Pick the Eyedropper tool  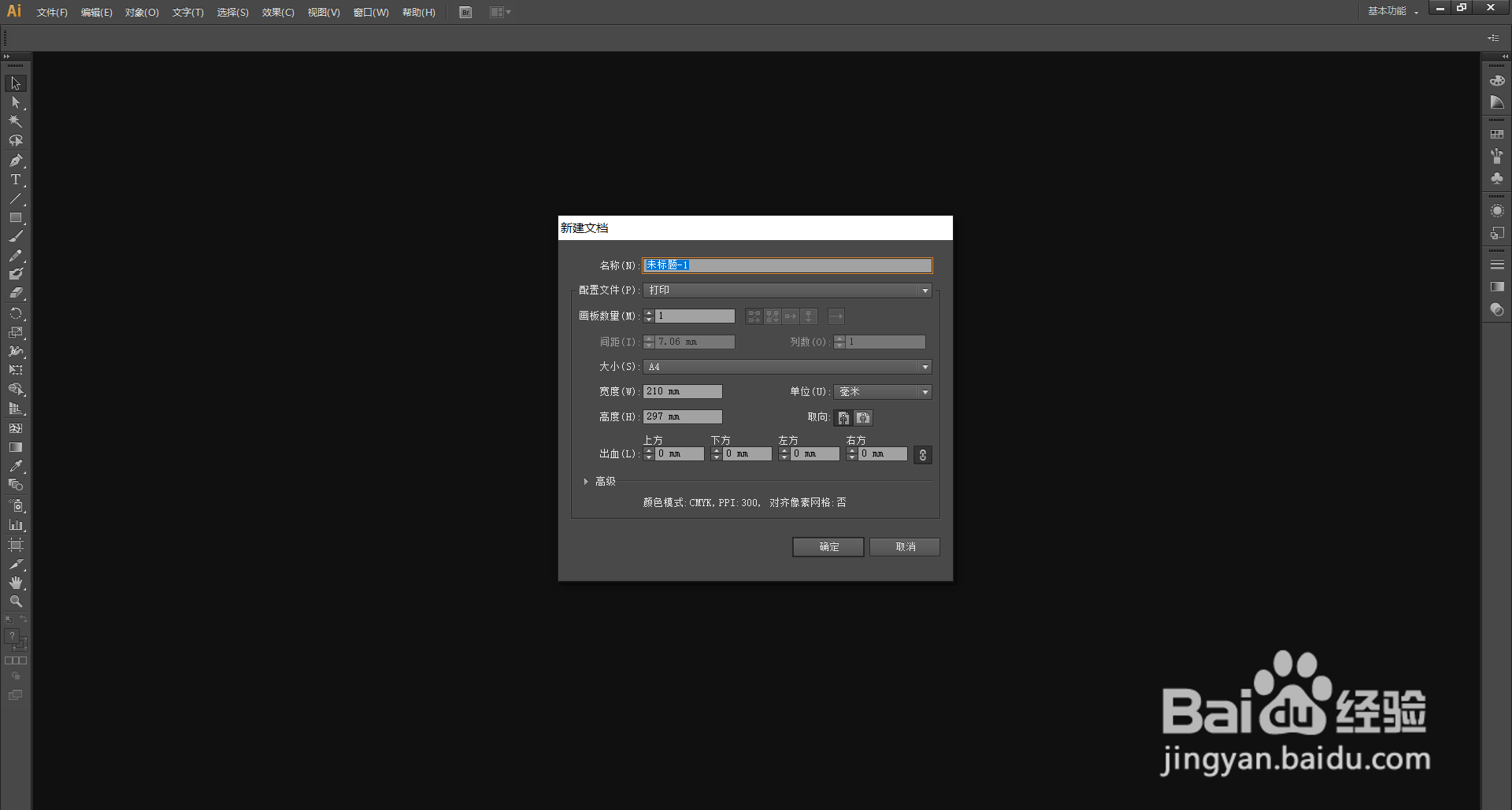point(15,465)
